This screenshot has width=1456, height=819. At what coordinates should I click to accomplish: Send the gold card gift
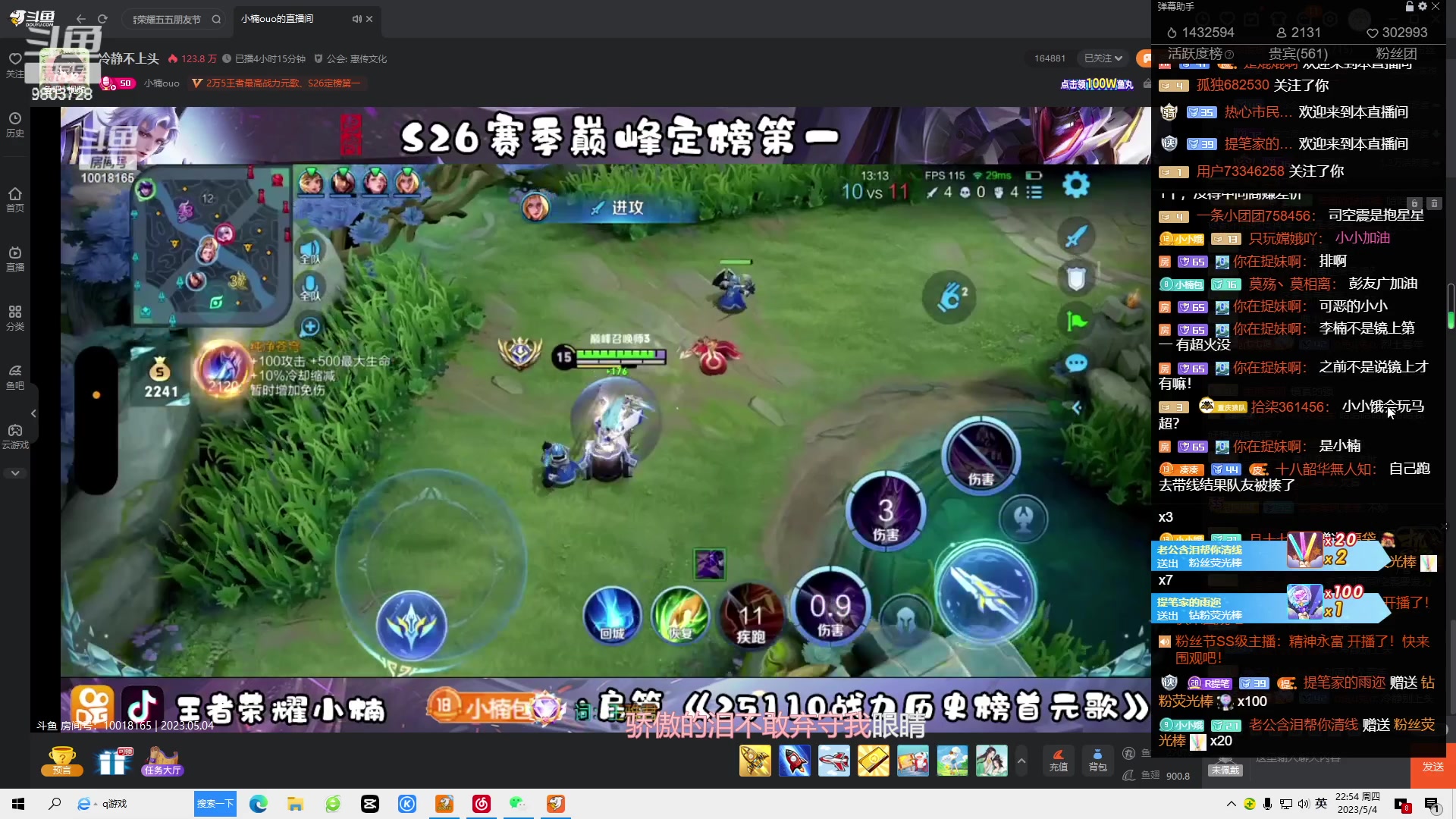[x=873, y=761]
